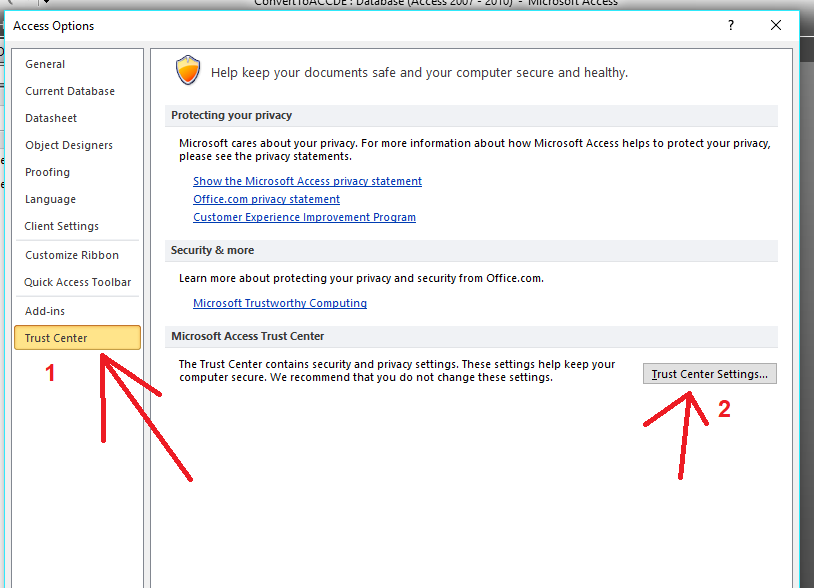Open Show the Microsoft Access privacy statement link
Screen dimensions: 814x588
click(x=307, y=181)
